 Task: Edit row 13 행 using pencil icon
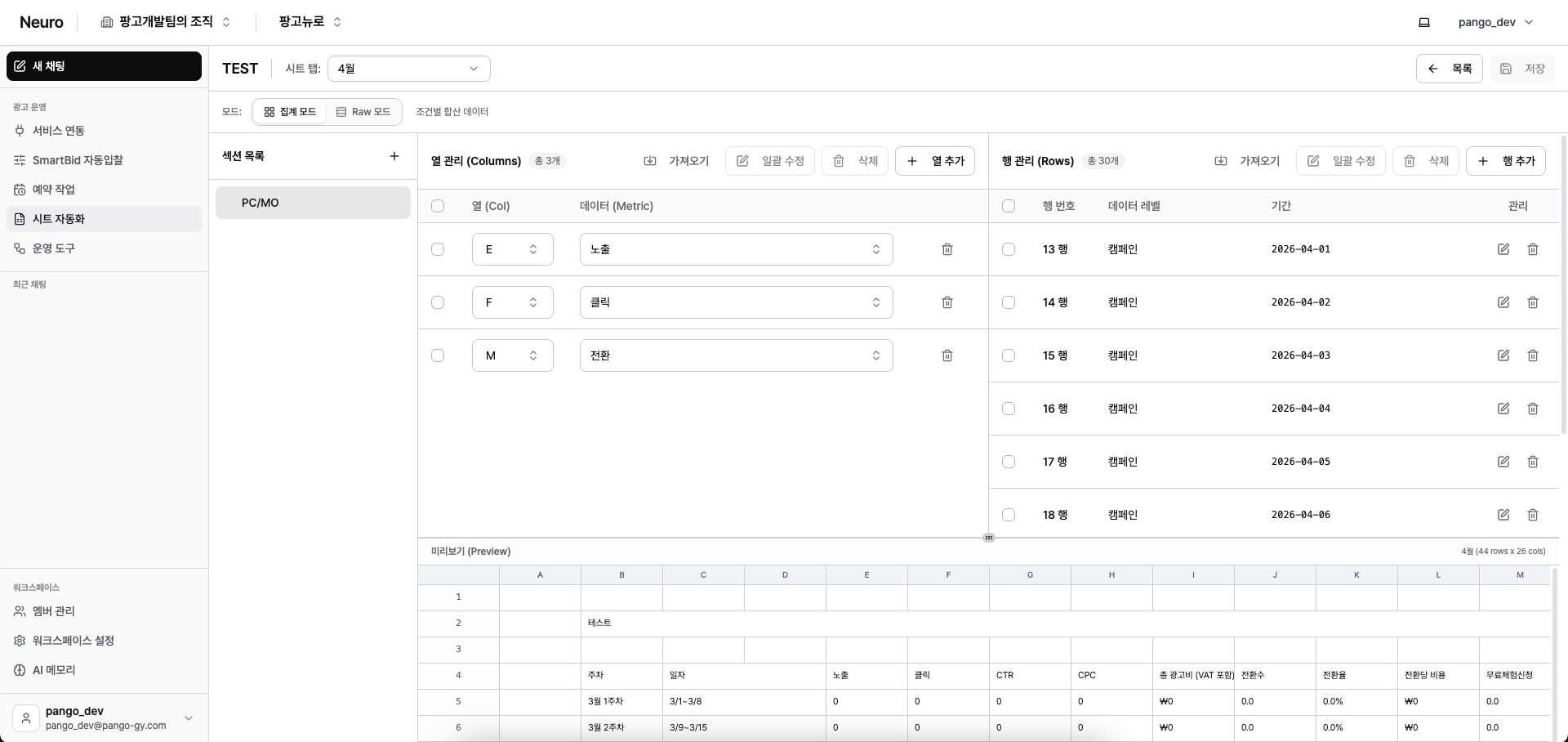(1503, 249)
